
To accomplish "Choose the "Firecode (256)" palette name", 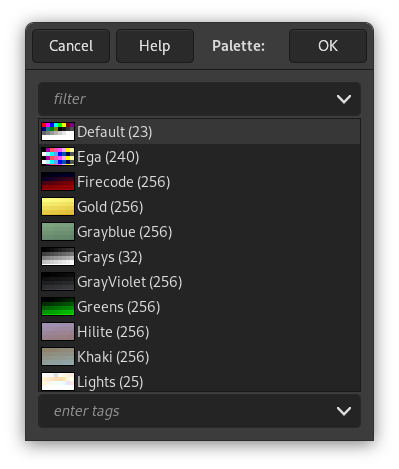I will (x=124, y=182).
